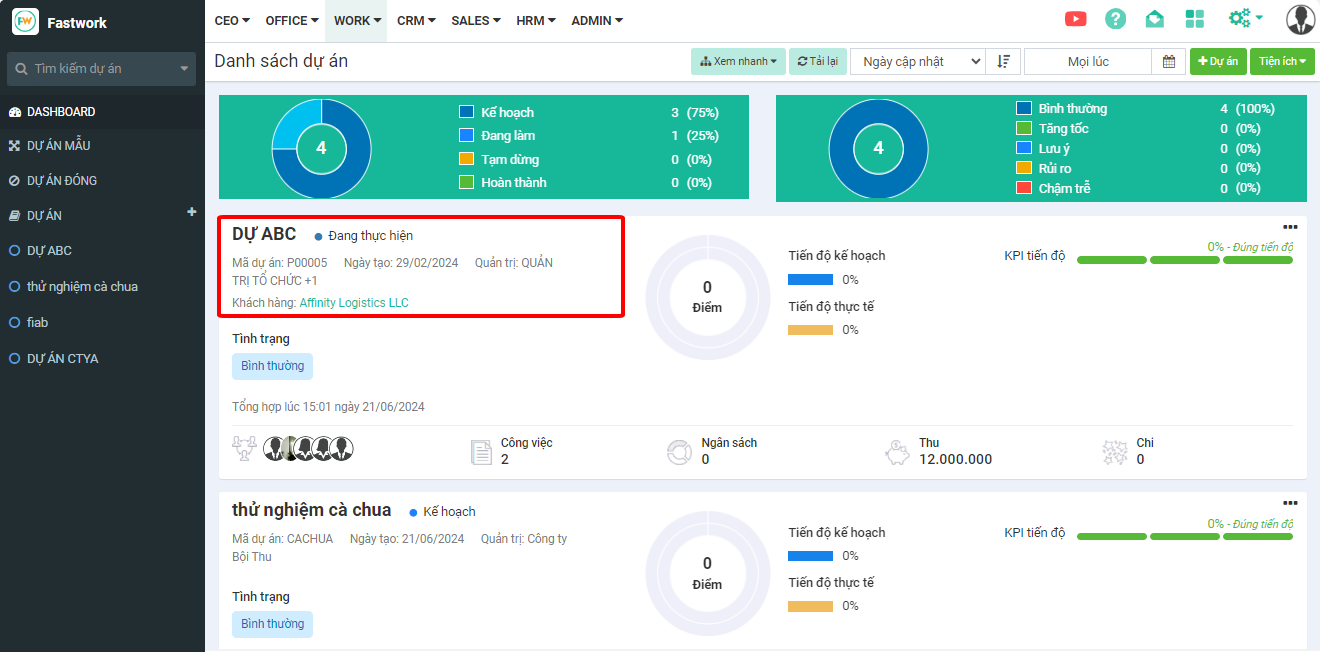Open the green apps grid icon
This screenshot has width=1320, height=652.
pos(1194,19)
